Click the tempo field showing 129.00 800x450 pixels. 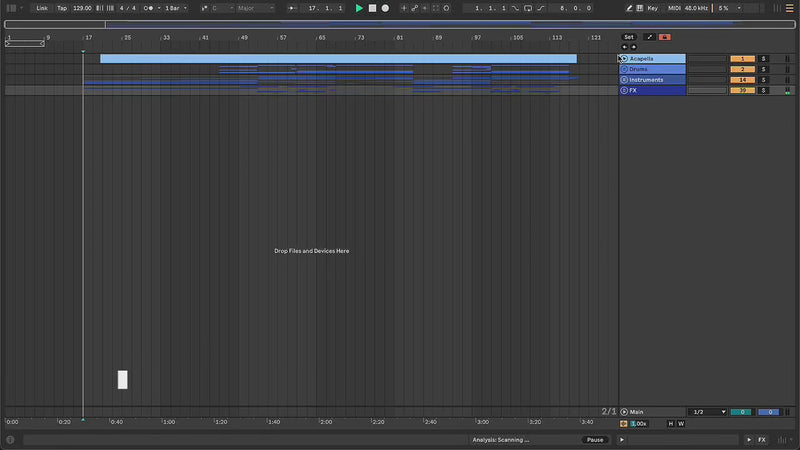click(x=82, y=8)
